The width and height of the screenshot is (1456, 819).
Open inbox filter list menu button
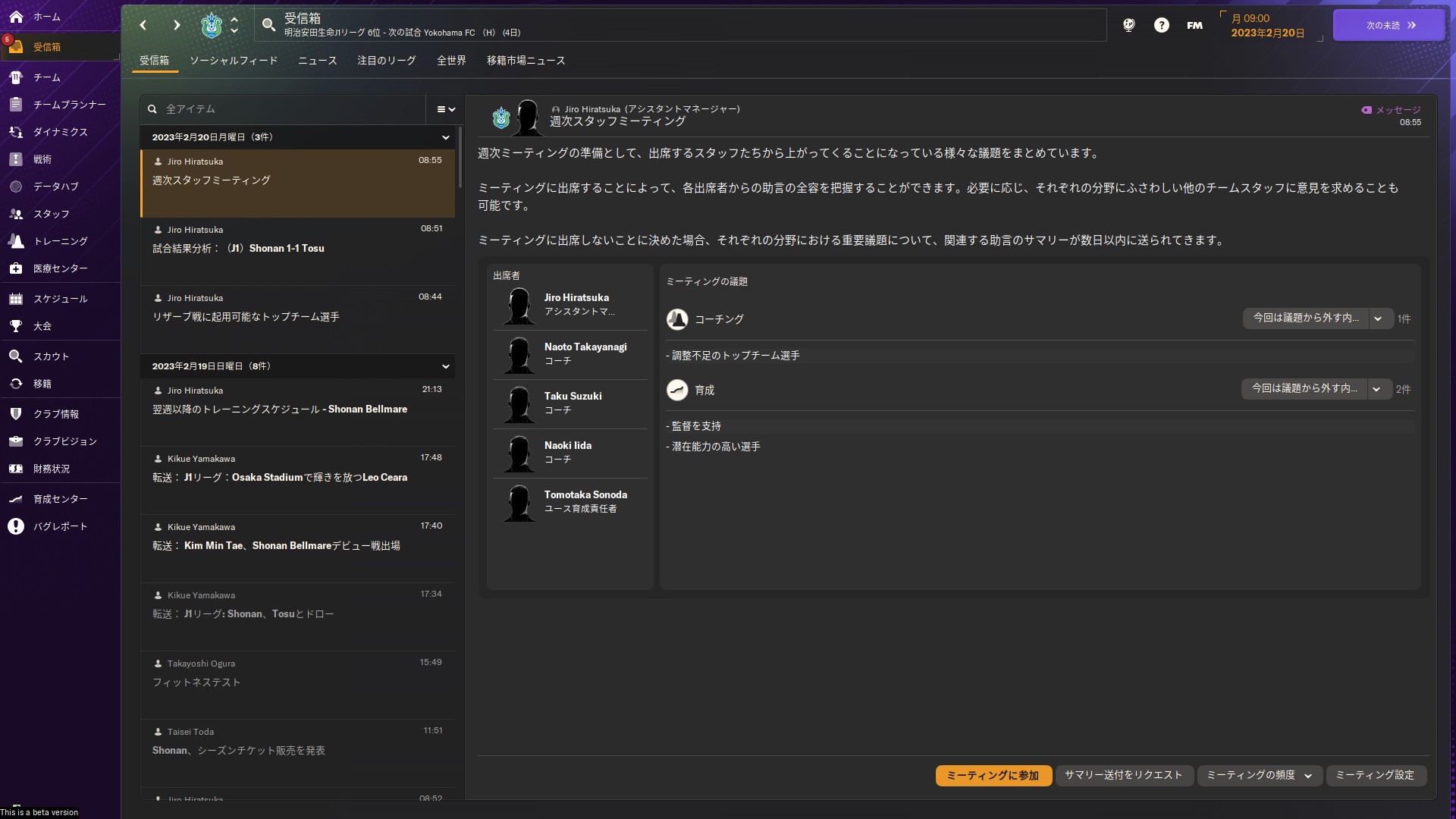coord(445,109)
